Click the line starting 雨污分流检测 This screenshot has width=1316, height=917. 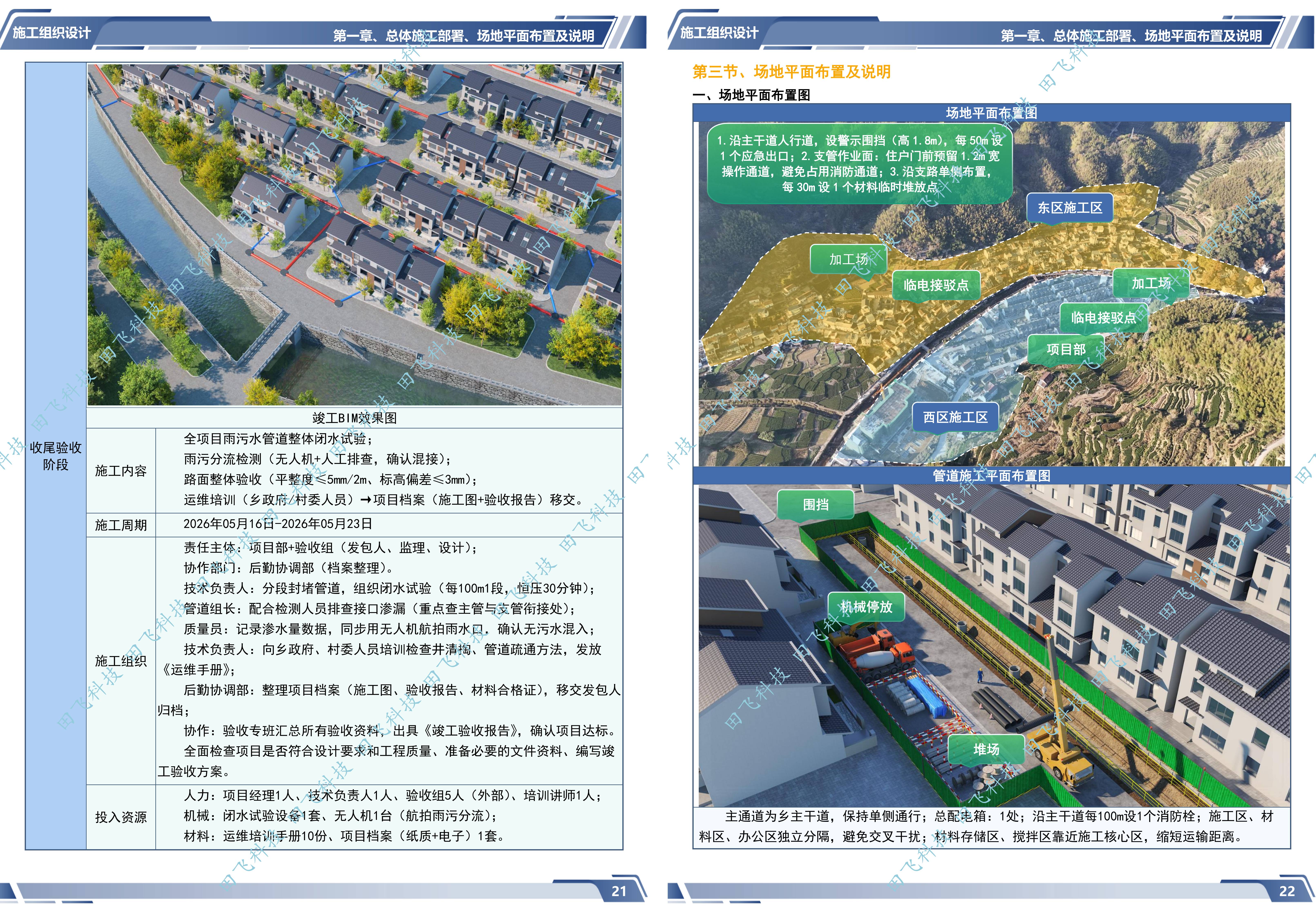pos(318,459)
